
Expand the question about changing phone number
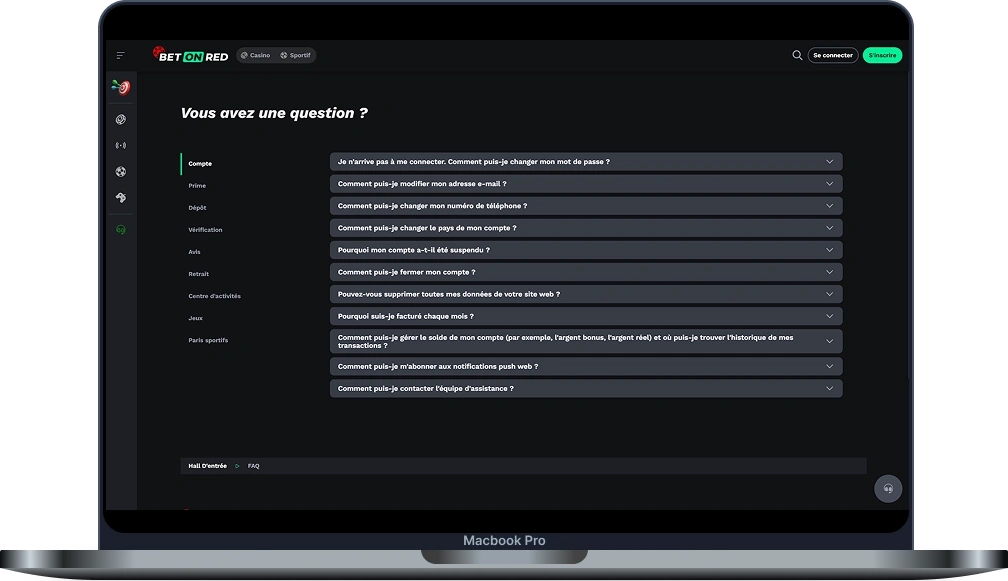[586, 205]
